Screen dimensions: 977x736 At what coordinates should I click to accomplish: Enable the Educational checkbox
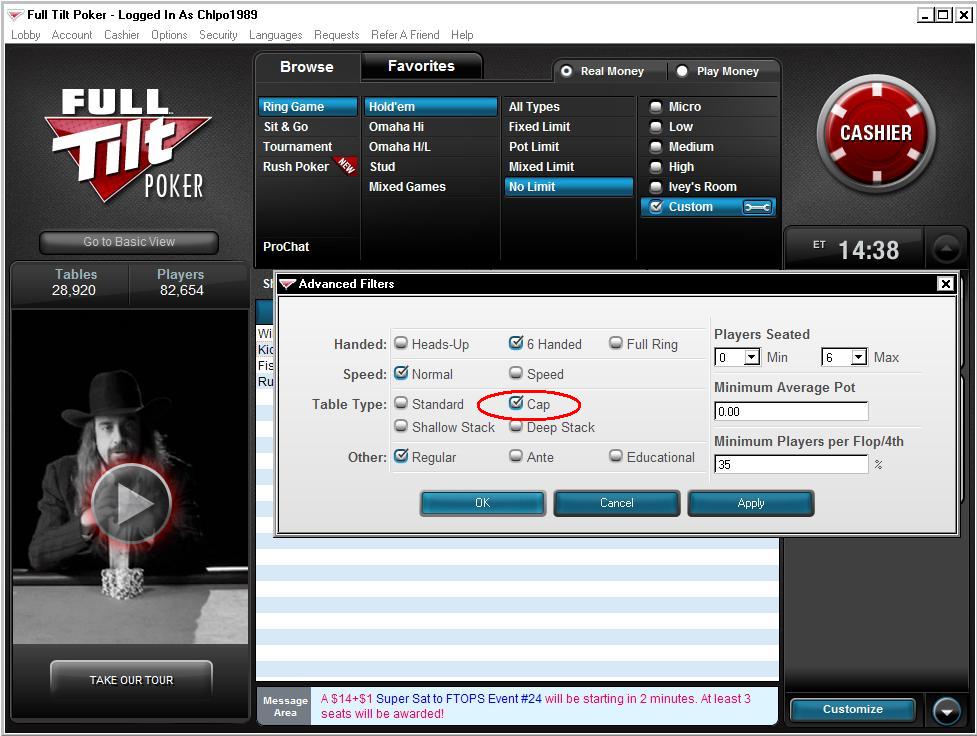click(616, 456)
